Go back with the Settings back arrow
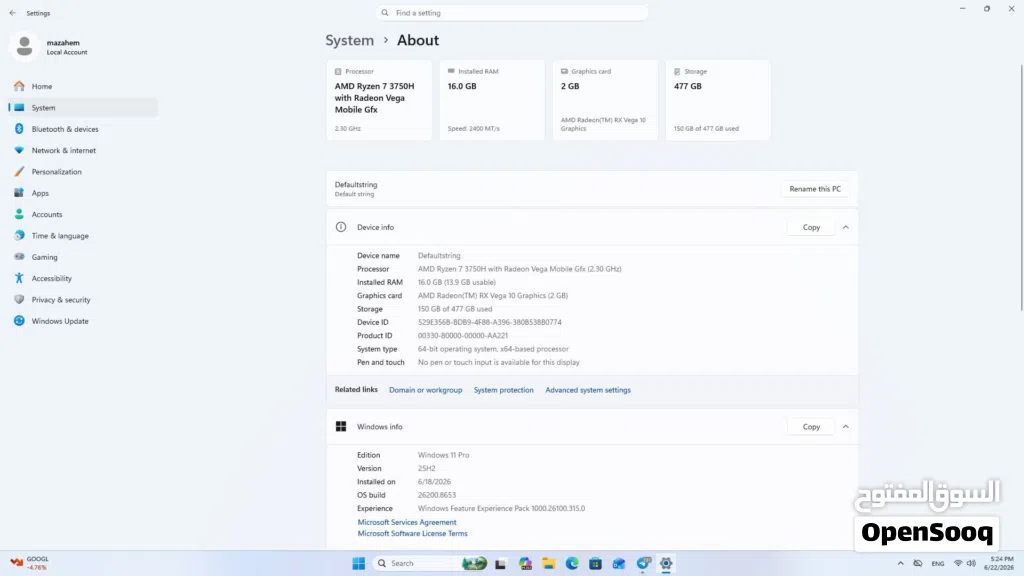1024x576 pixels. coord(12,13)
